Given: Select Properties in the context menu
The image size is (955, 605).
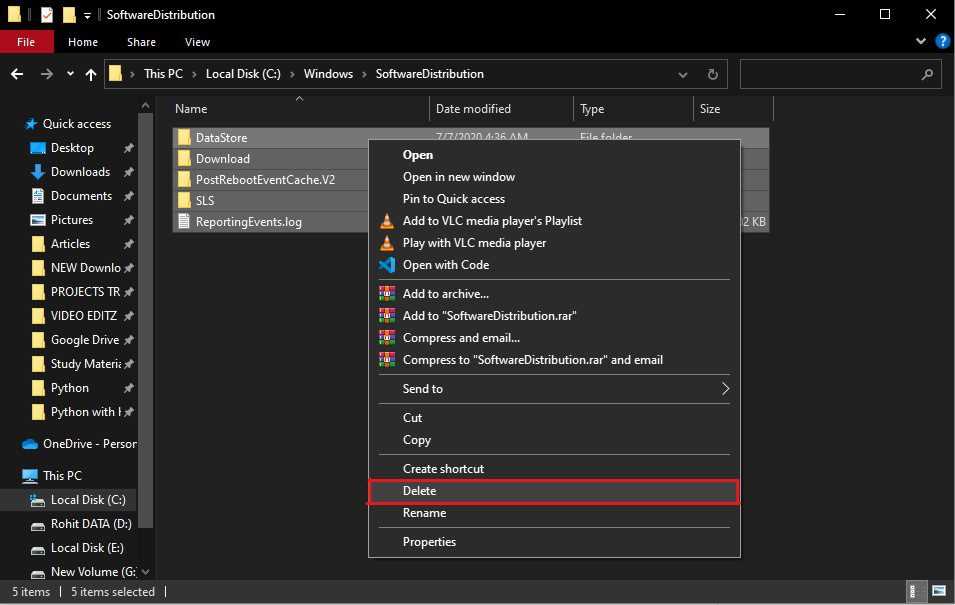Looking at the screenshot, I should [x=429, y=542].
